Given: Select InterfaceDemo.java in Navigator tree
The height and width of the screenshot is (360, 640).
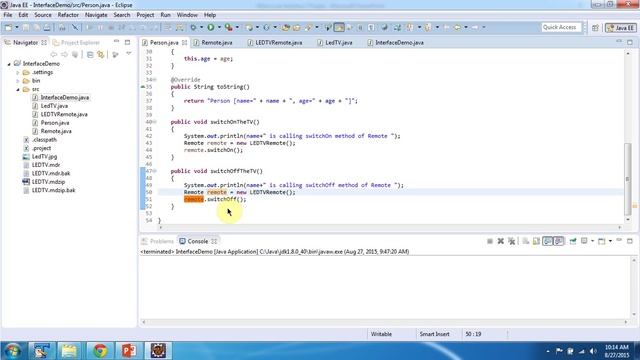Looking at the screenshot, I should [64, 98].
